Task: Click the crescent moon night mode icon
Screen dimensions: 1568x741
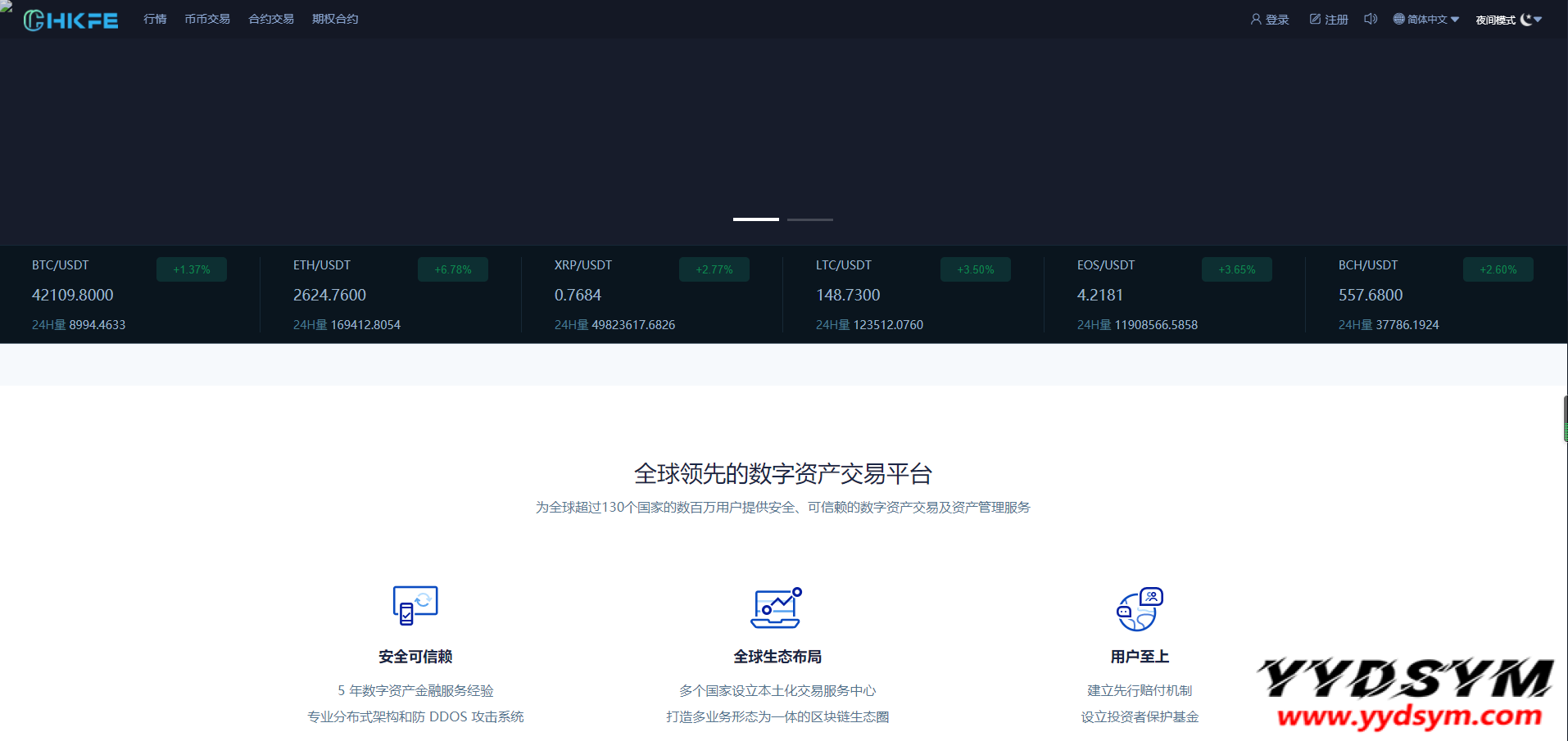Action: click(1526, 20)
